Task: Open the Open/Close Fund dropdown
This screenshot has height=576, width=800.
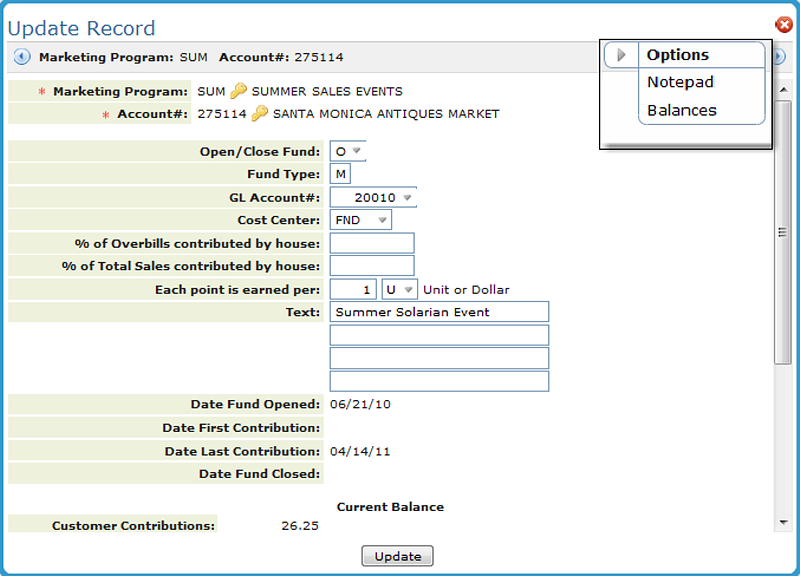Action: click(x=348, y=151)
